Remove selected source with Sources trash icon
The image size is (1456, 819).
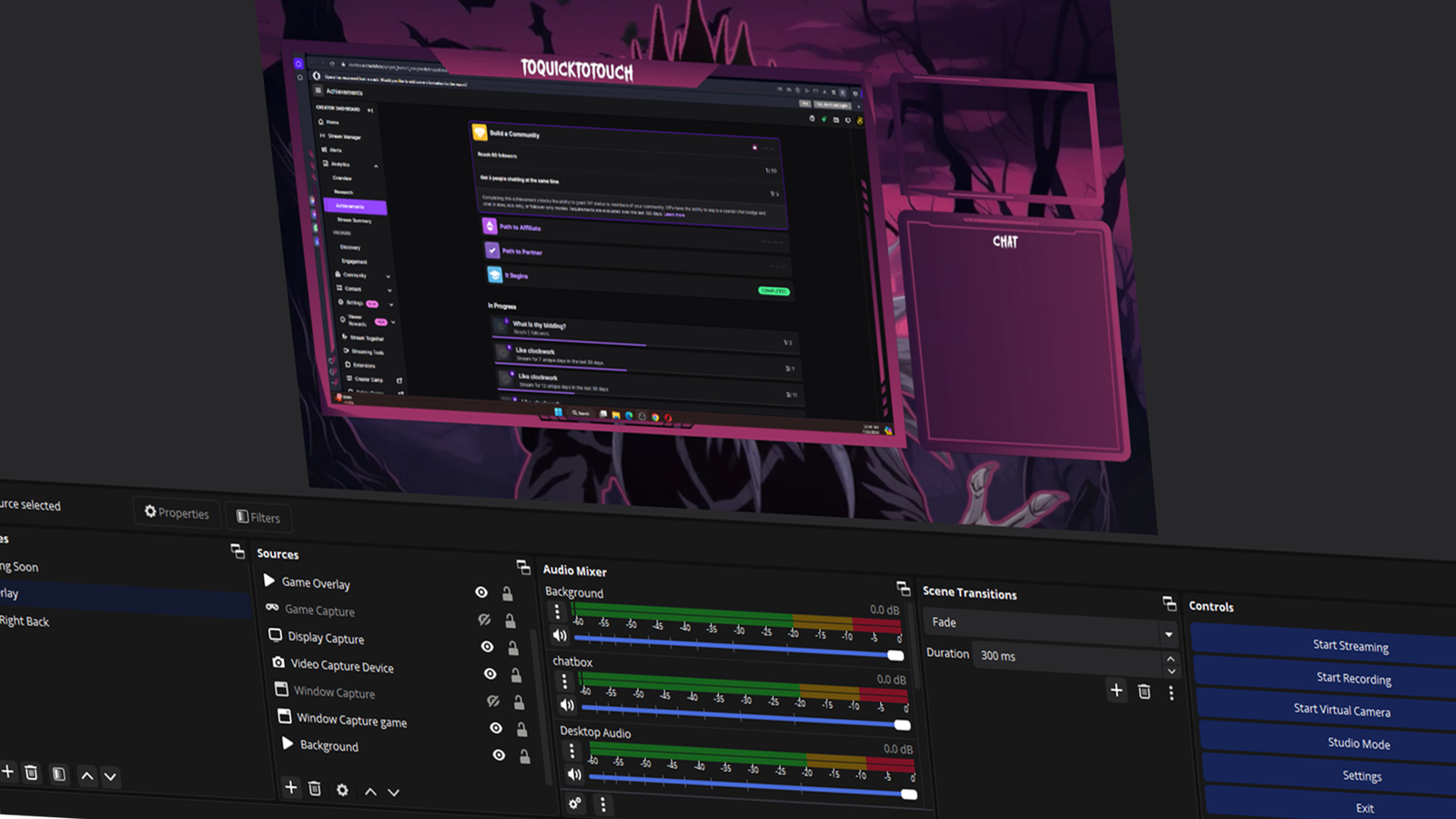pyautogui.click(x=315, y=788)
